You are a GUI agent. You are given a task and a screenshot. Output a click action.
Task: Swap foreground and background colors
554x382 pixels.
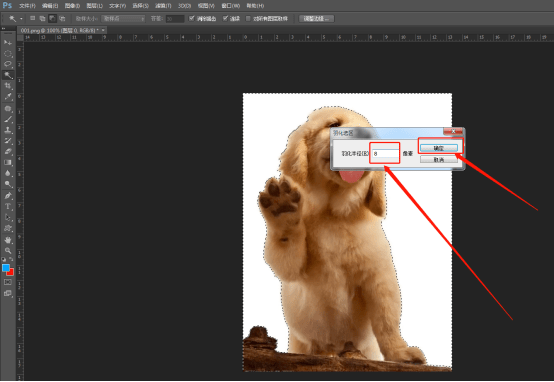[x=11, y=259]
